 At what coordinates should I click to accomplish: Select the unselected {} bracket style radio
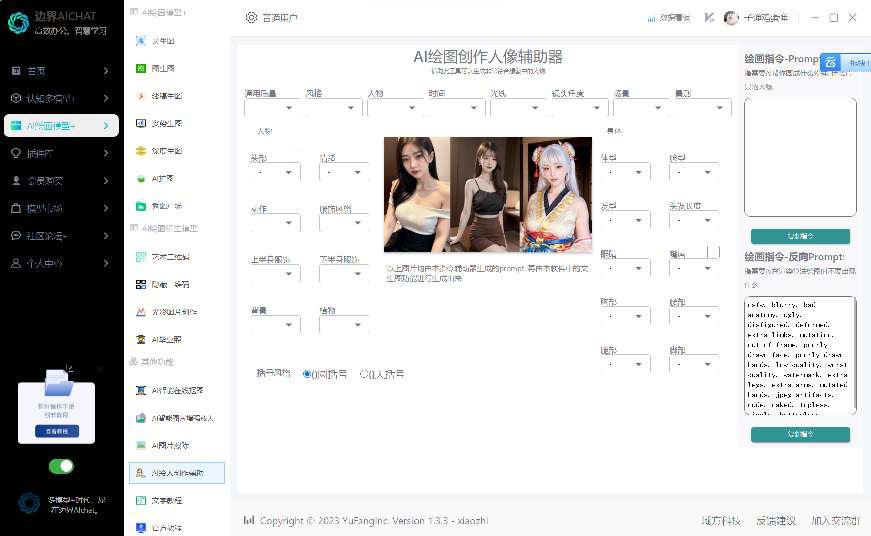point(364,374)
